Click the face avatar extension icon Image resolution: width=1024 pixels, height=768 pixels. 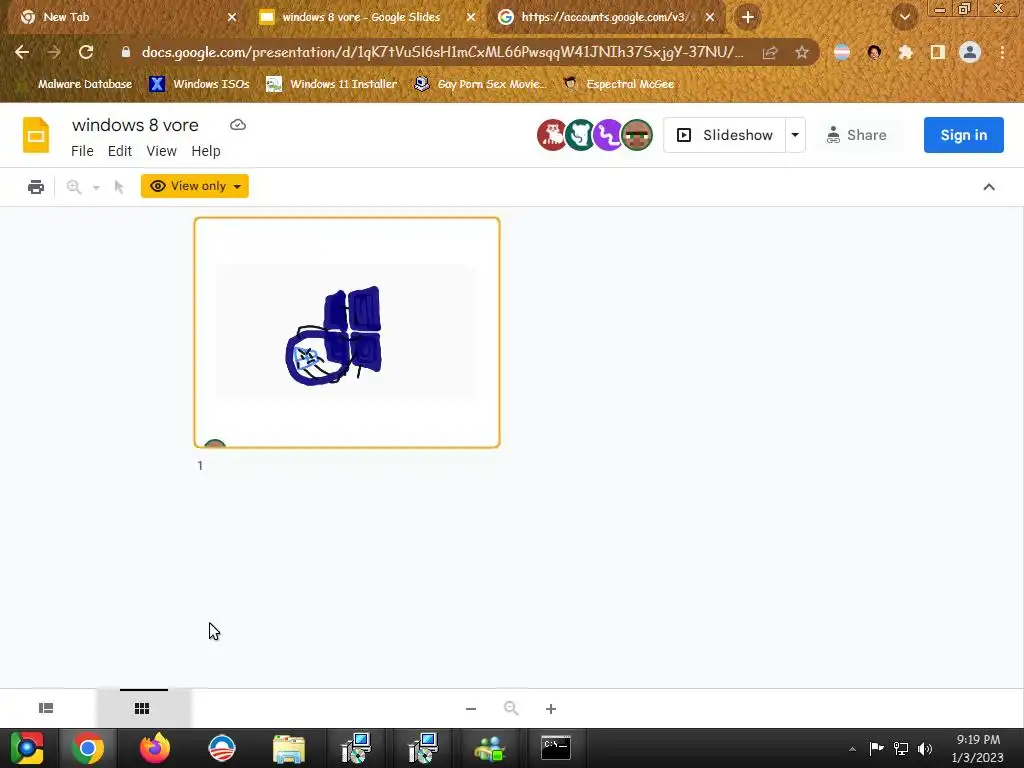tap(874, 52)
